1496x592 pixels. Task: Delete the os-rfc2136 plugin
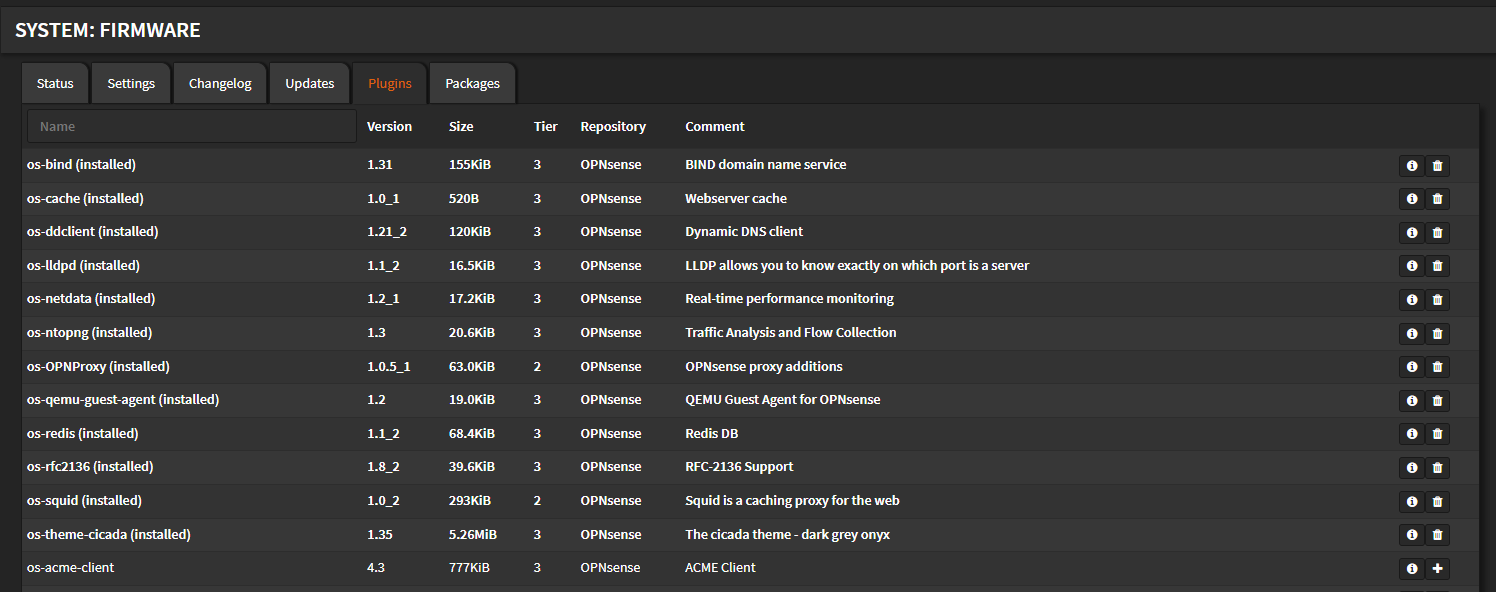click(x=1437, y=468)
